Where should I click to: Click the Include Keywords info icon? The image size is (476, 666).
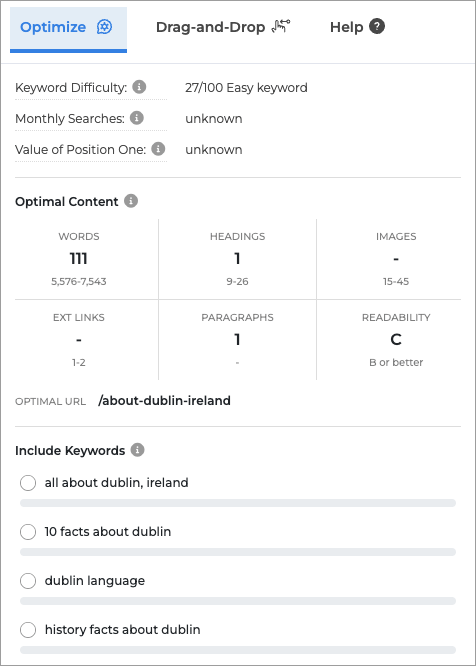pos(137,450)
